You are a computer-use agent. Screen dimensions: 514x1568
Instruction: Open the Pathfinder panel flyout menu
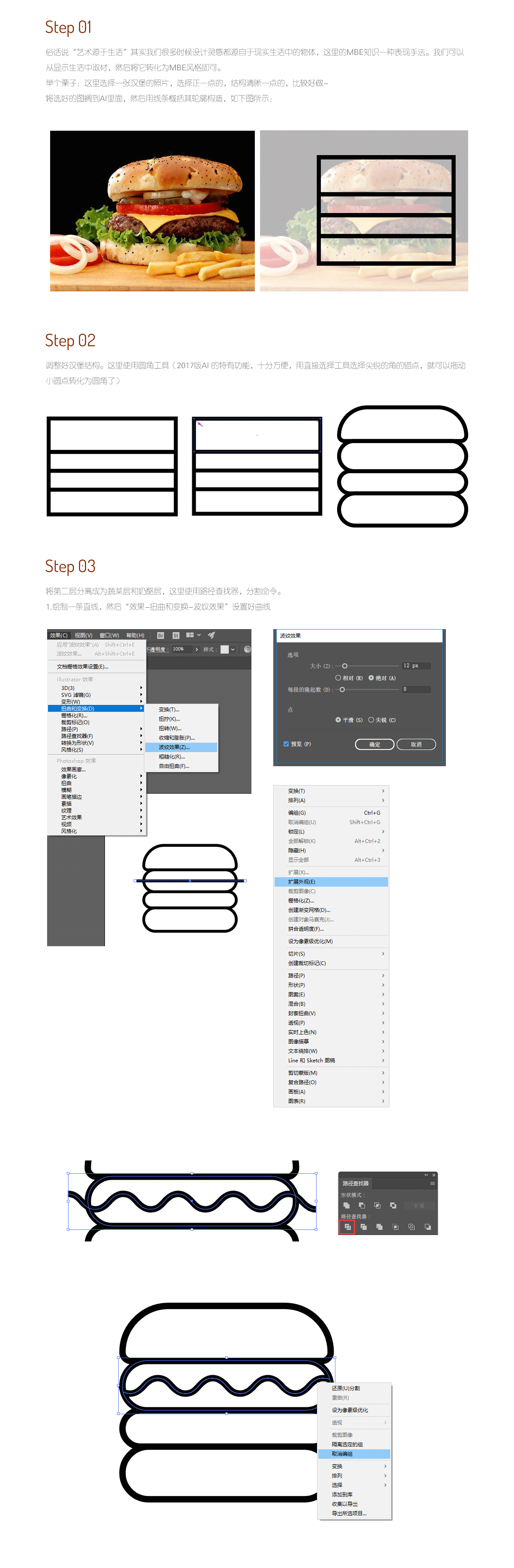[x=433, y=1183]
